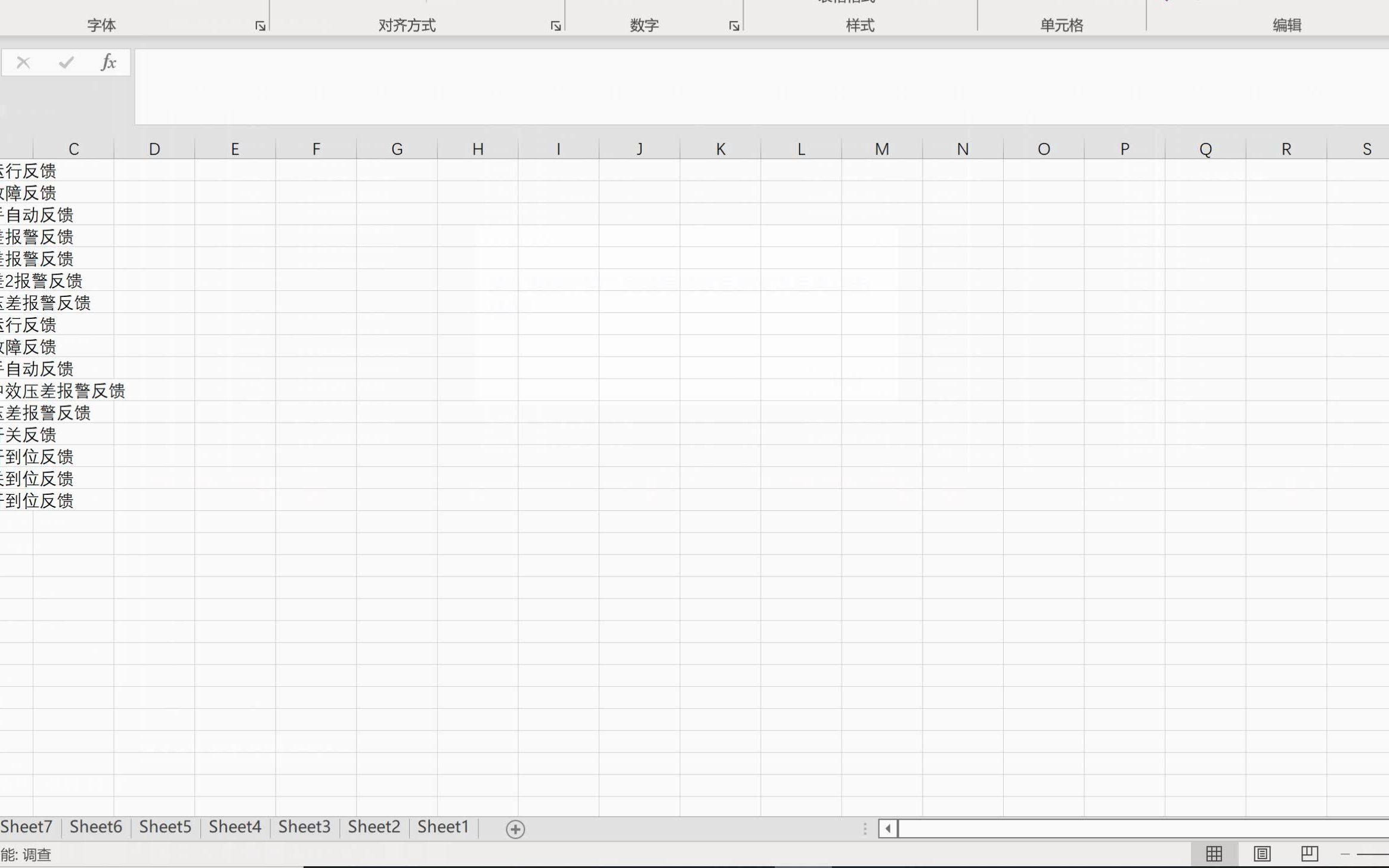Add a new worksheet with plus icon
This screenshot has height=868, width=1389.
click(x=515, y=829)
